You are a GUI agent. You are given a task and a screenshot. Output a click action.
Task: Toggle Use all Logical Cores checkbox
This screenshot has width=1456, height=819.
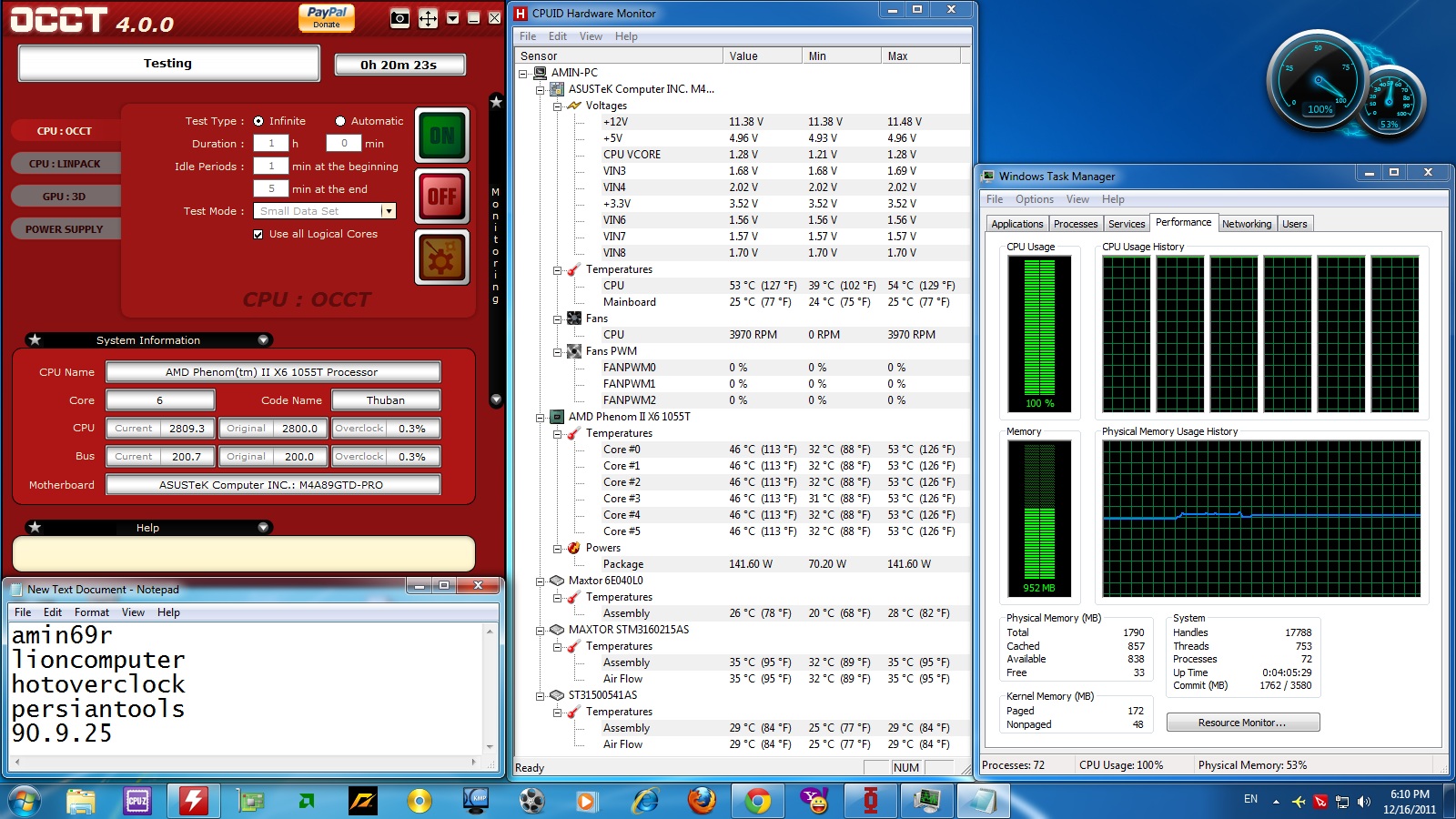tap(258, 234)
